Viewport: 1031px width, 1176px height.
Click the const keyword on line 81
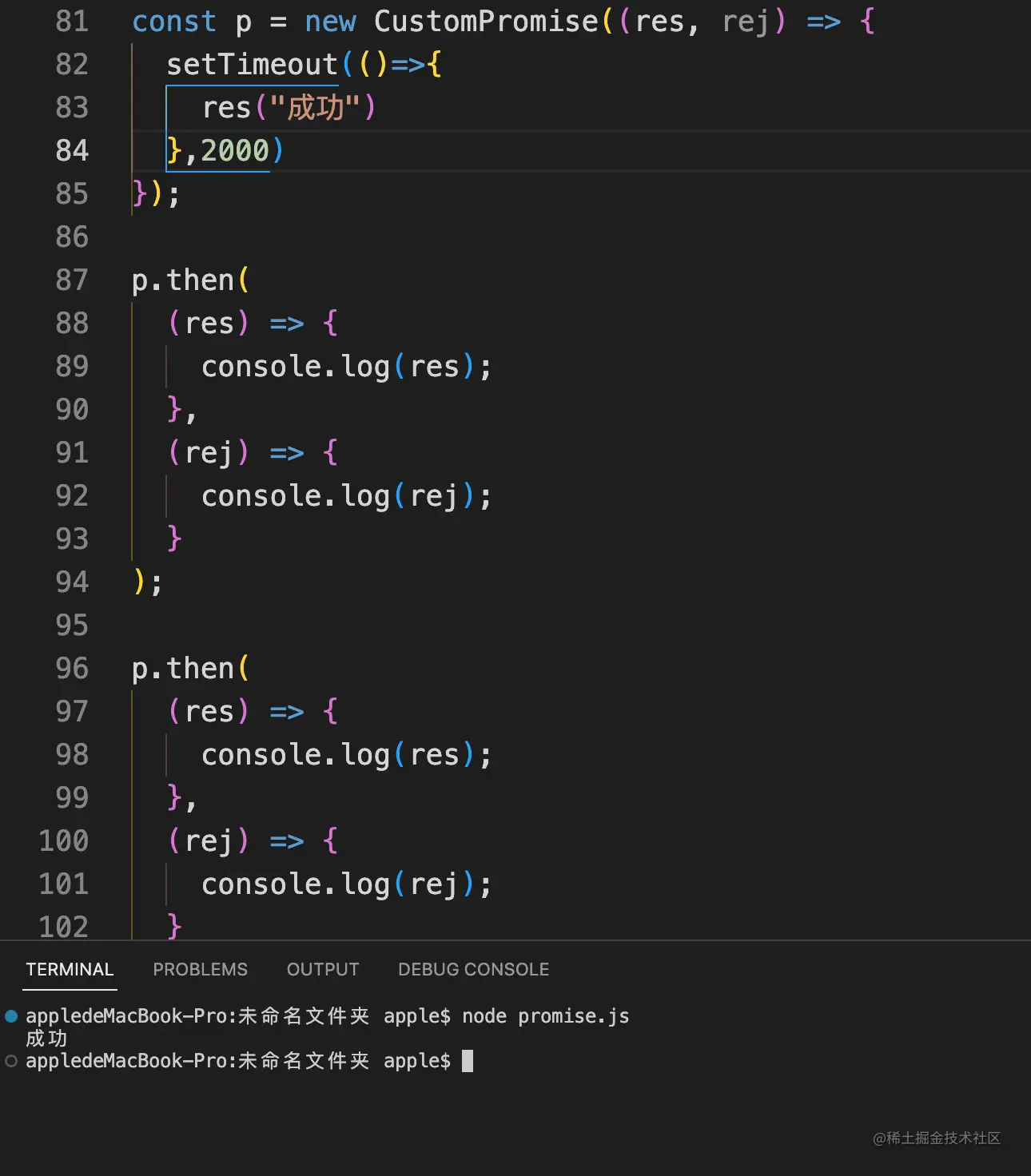click(x=174, y=21)
